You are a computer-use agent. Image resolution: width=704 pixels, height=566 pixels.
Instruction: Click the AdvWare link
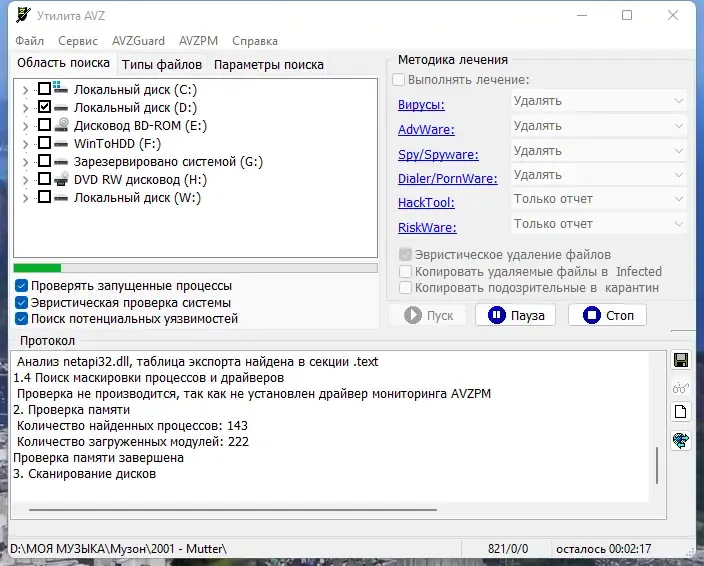426,130
